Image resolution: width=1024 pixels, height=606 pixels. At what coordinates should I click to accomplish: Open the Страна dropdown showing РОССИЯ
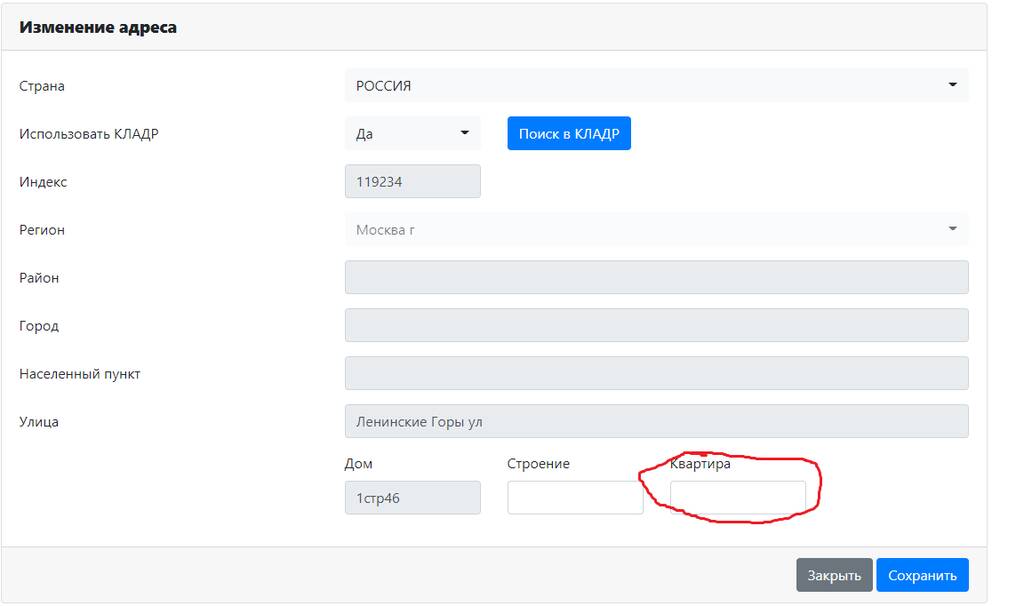click(656, 86)
